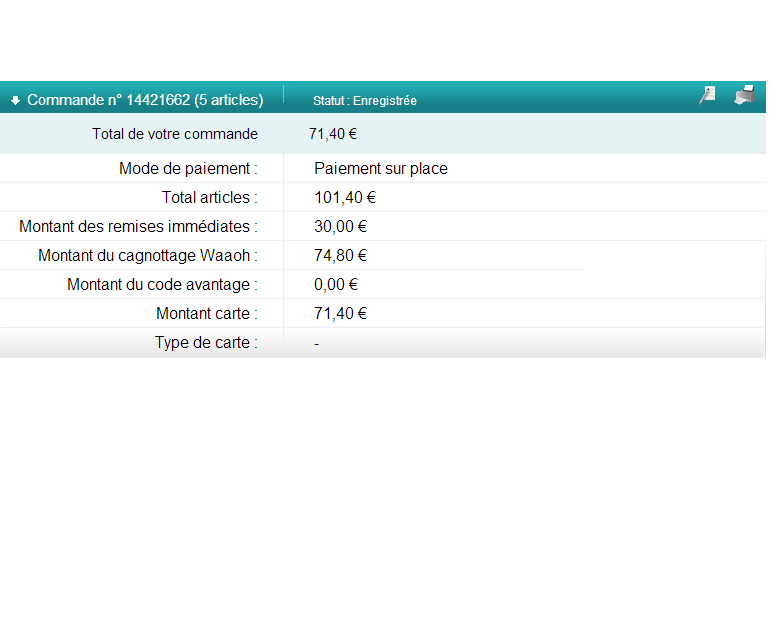Screen dimensions: 776x644
Task: Click the 'Type de carte :' label
Action: click(x=206, y=343)
